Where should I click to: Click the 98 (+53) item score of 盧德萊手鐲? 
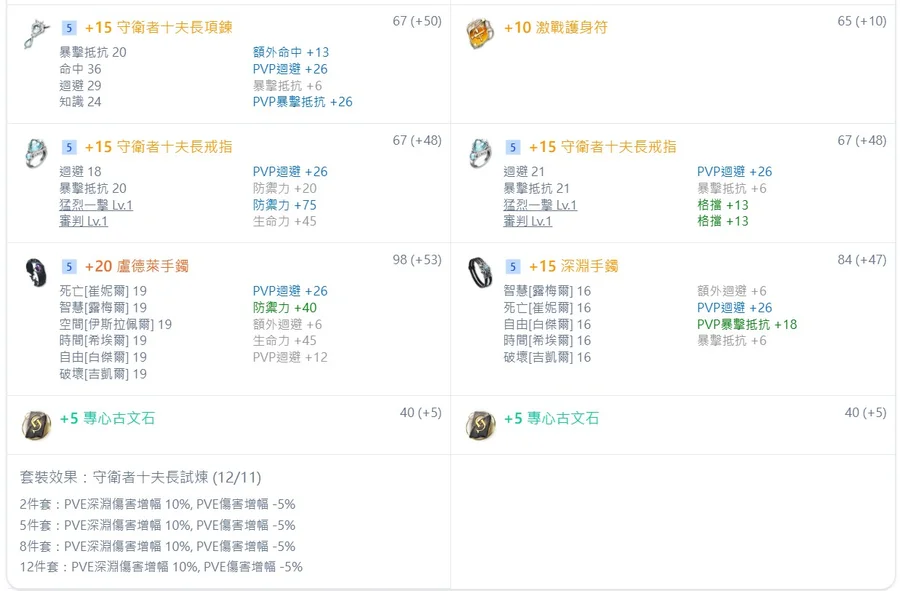(x=416, y=260)
